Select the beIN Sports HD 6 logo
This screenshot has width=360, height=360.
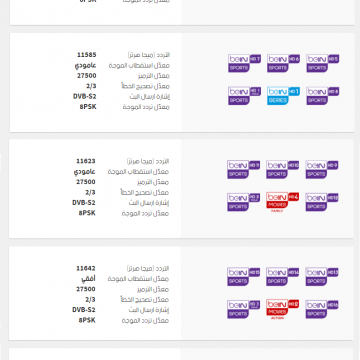pyautogui.click(x=283, y=63)
